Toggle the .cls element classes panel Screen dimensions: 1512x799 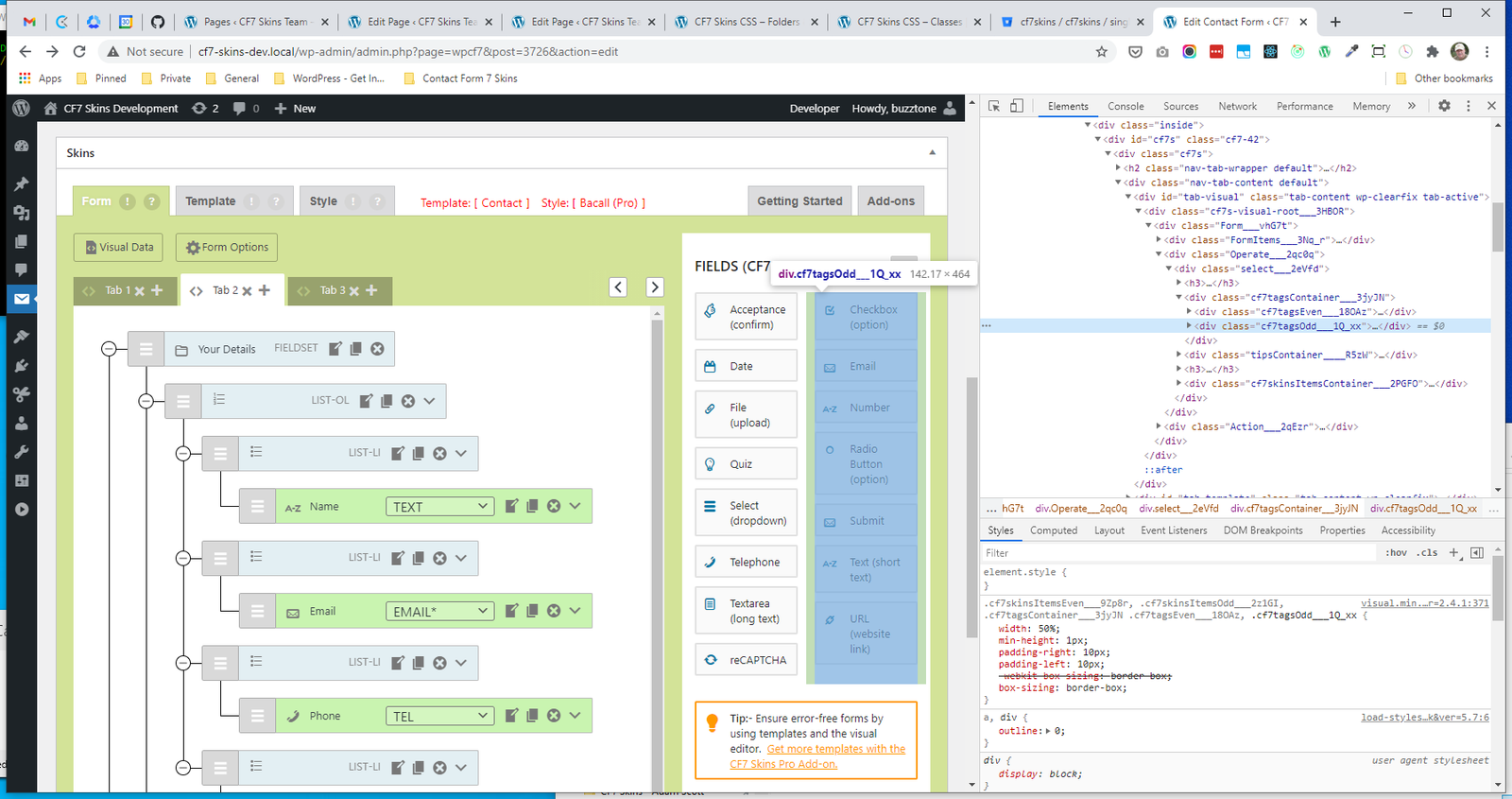tap(1427, 553)
